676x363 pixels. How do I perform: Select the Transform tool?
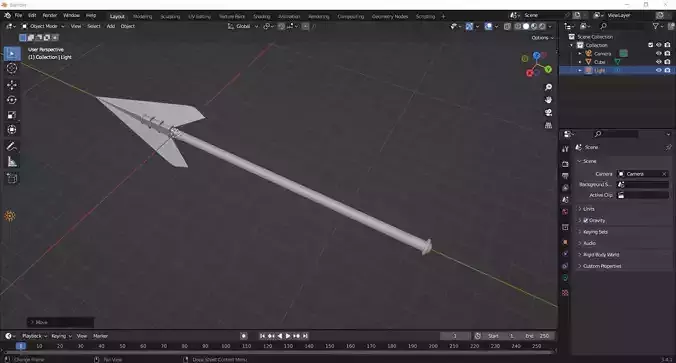tap(12, 130)
